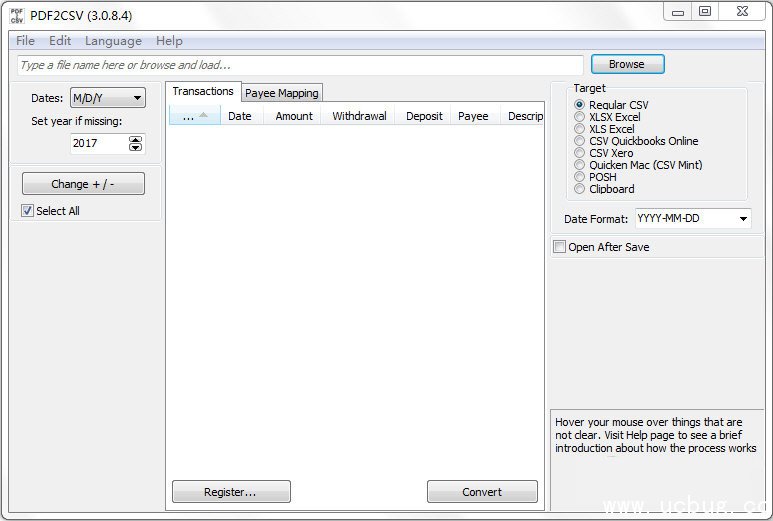Open the File menu

click(x=25, y=41)
